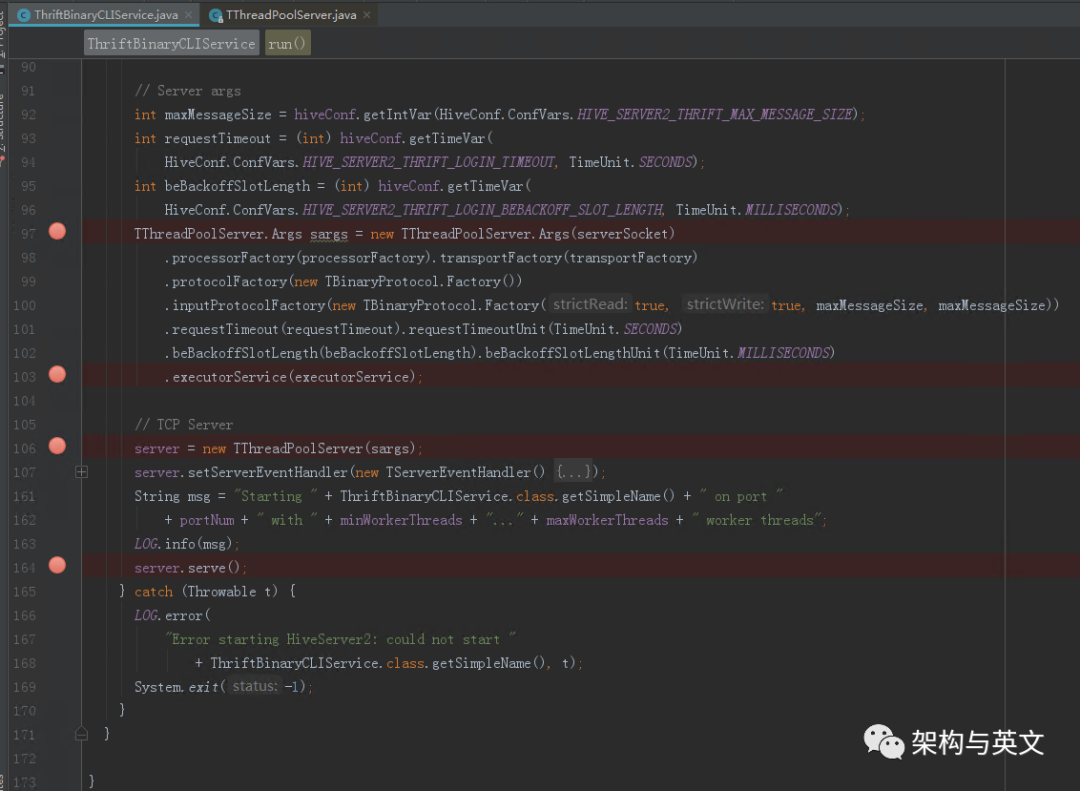Click "Starting" string literal on line 161
Viewport: 1080px width, 791px height.
pos(276,496)
